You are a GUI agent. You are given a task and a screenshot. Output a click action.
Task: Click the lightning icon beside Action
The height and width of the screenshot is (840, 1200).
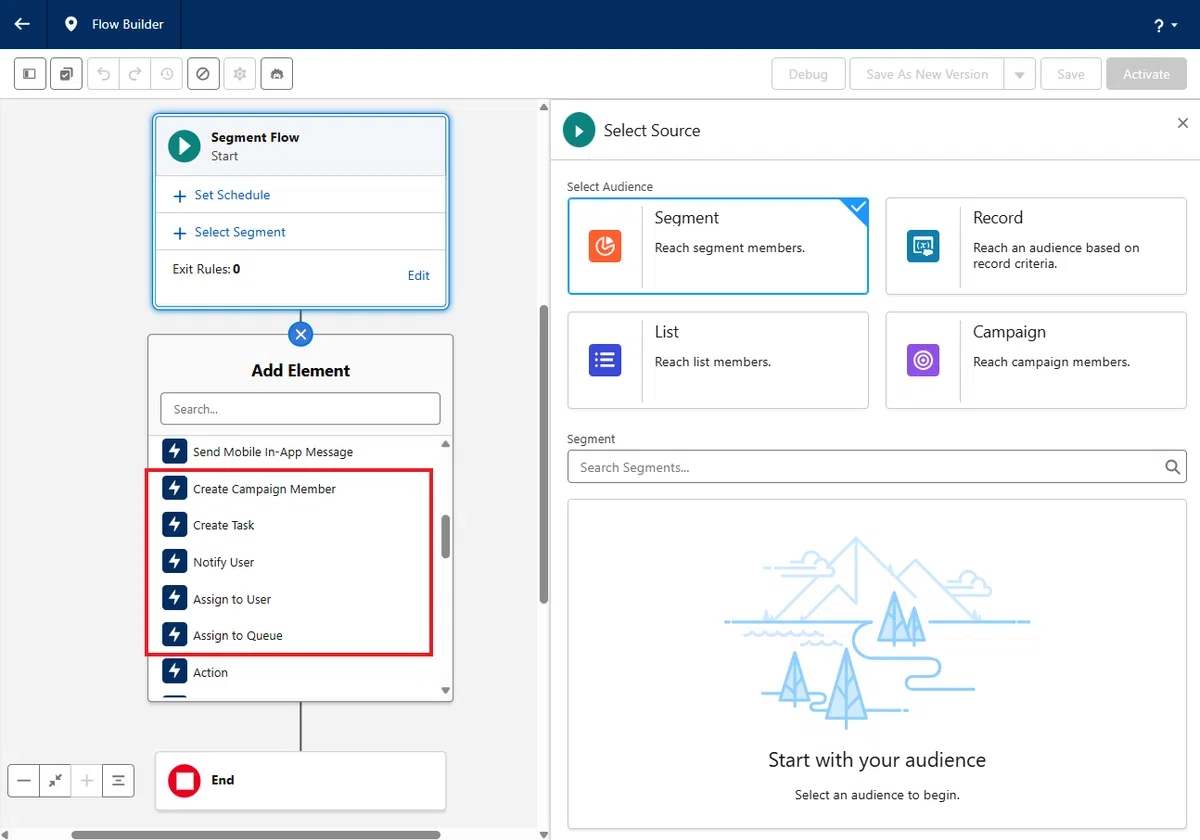(x=175, y=672)
